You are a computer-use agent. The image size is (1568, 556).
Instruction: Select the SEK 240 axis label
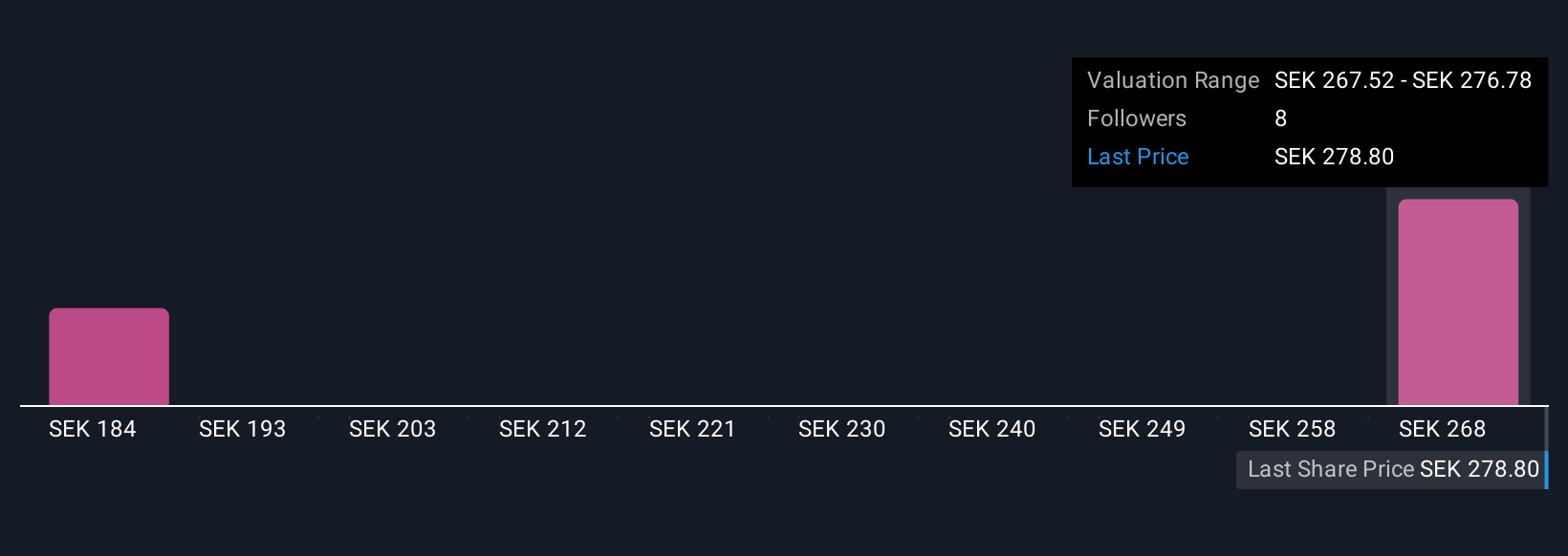992,429
